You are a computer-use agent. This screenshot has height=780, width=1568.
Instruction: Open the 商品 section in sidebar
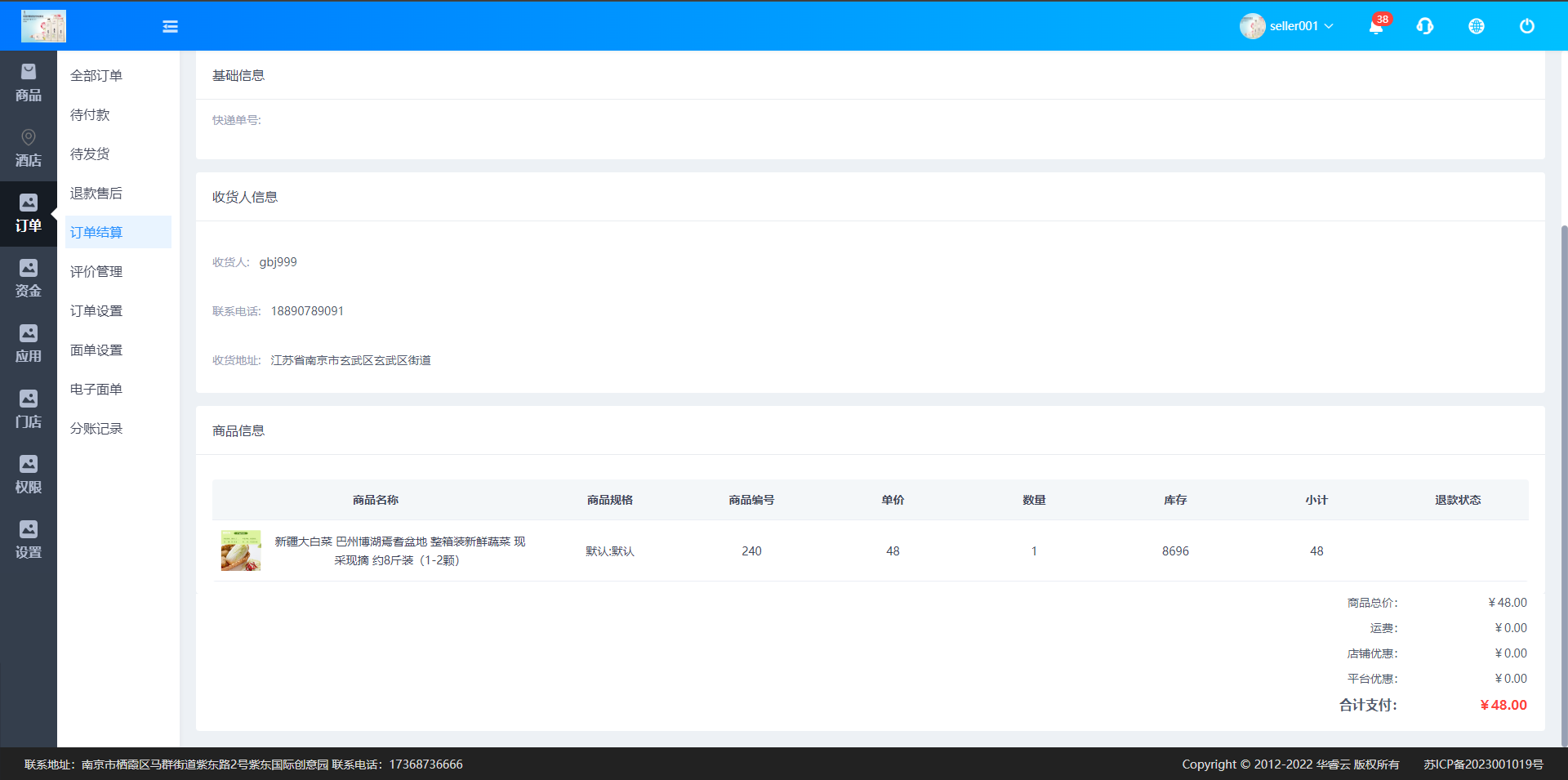(x=29, y=83)
